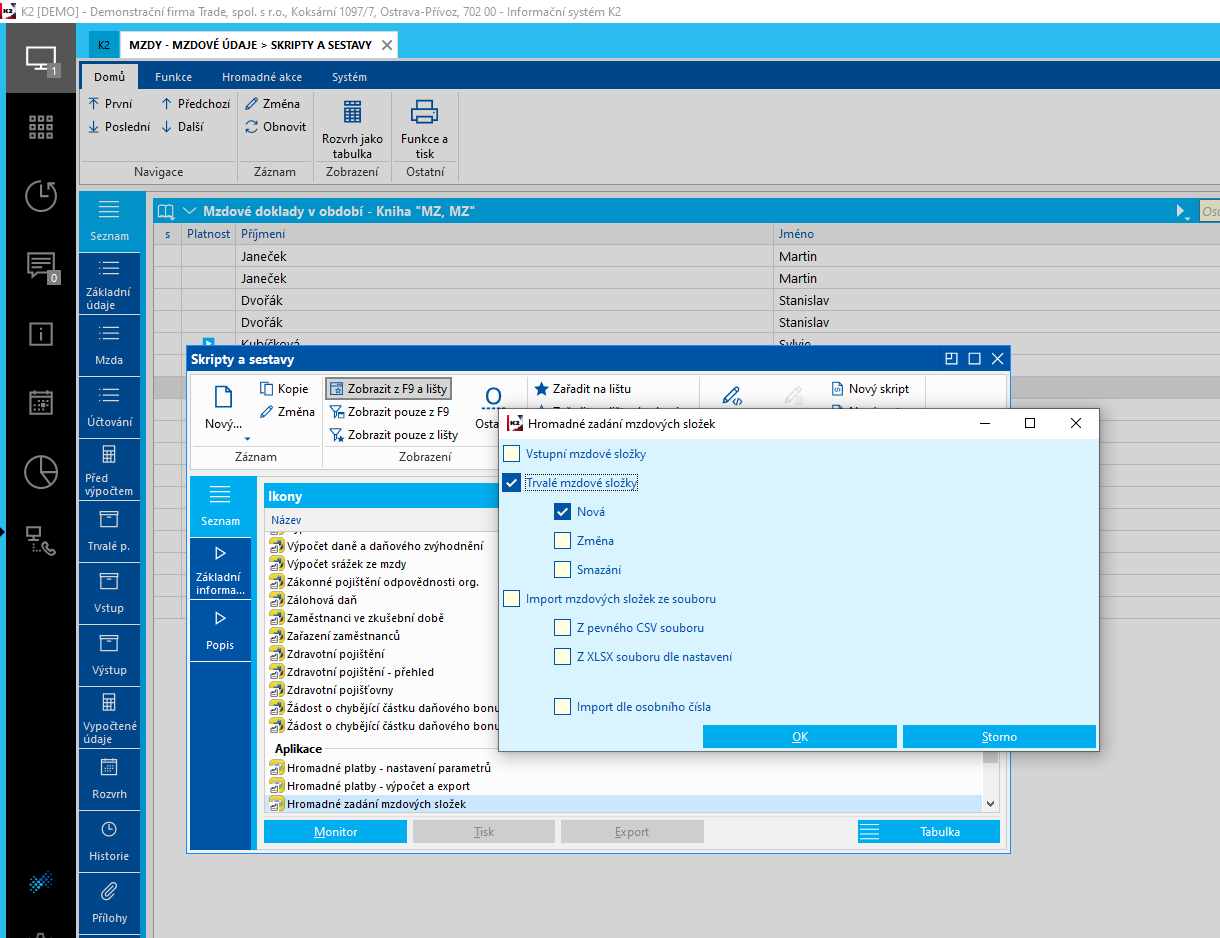Expand Základní informace panel in Skripty window
Screen dimensions: 1220x938
pyautogui.click(x=220, y=570)
